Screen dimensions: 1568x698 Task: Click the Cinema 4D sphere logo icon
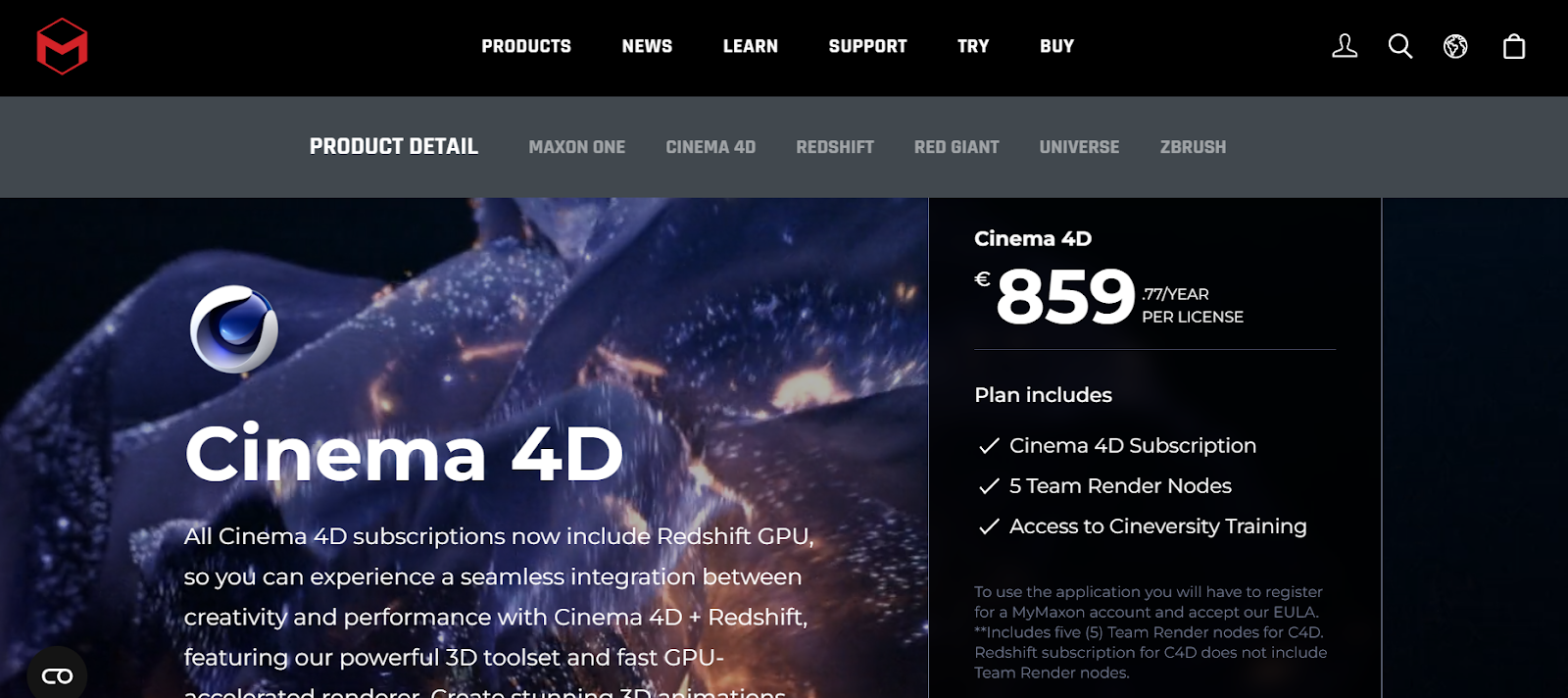[234, 329]
